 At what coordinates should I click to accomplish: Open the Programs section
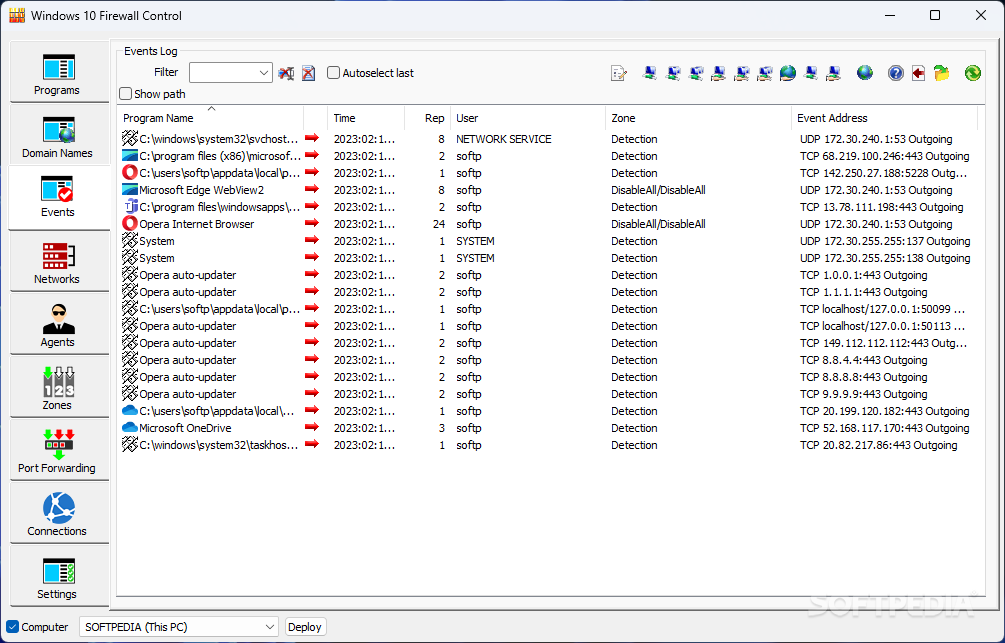[x=58, y=72]
